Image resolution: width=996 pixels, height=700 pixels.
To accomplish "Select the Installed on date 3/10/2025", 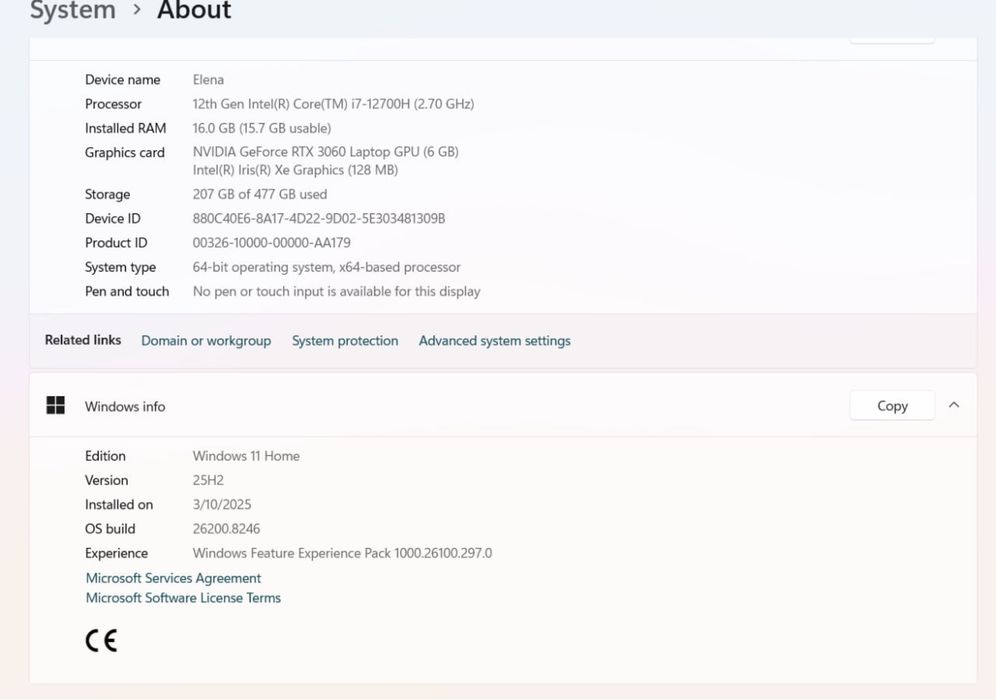I will (222, 504).
